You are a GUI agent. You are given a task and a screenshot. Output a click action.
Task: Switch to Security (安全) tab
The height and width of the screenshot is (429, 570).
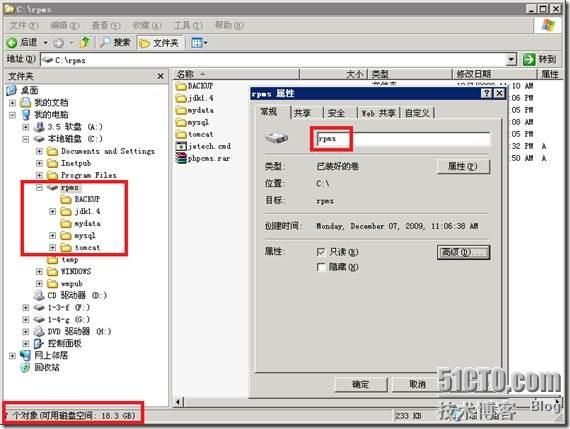click(x=336, y=113)
